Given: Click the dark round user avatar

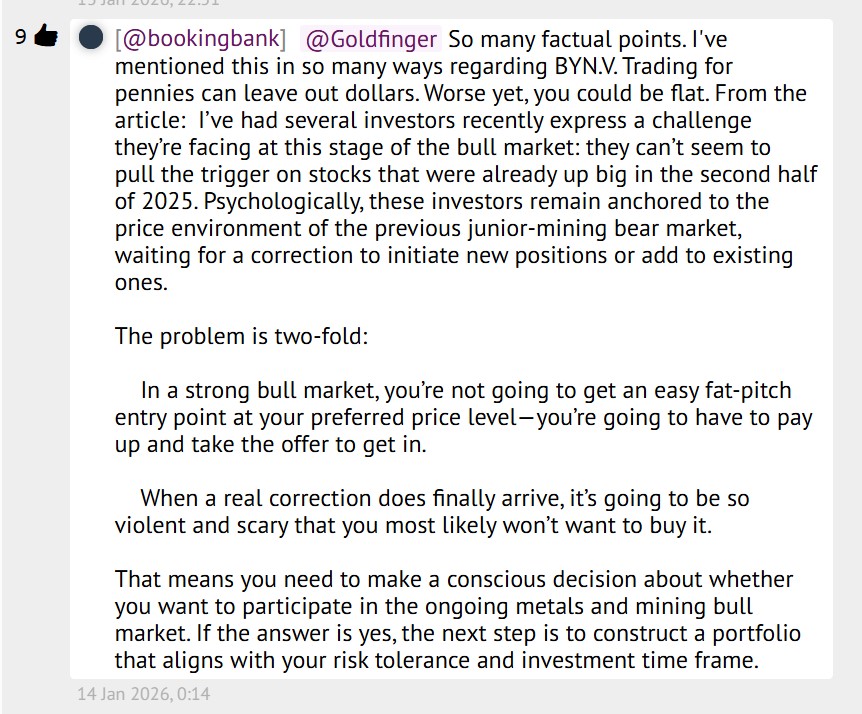Looking at the screenshot, I should coord(91,38).
